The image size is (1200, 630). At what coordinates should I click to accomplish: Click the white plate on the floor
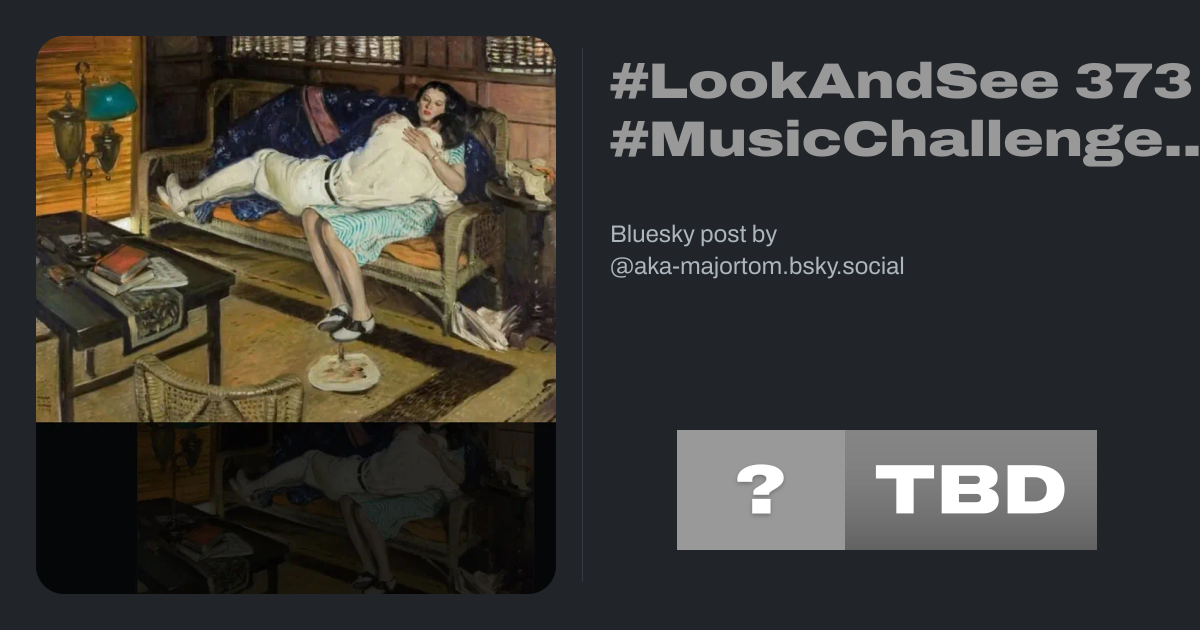[x=343, y=373]
